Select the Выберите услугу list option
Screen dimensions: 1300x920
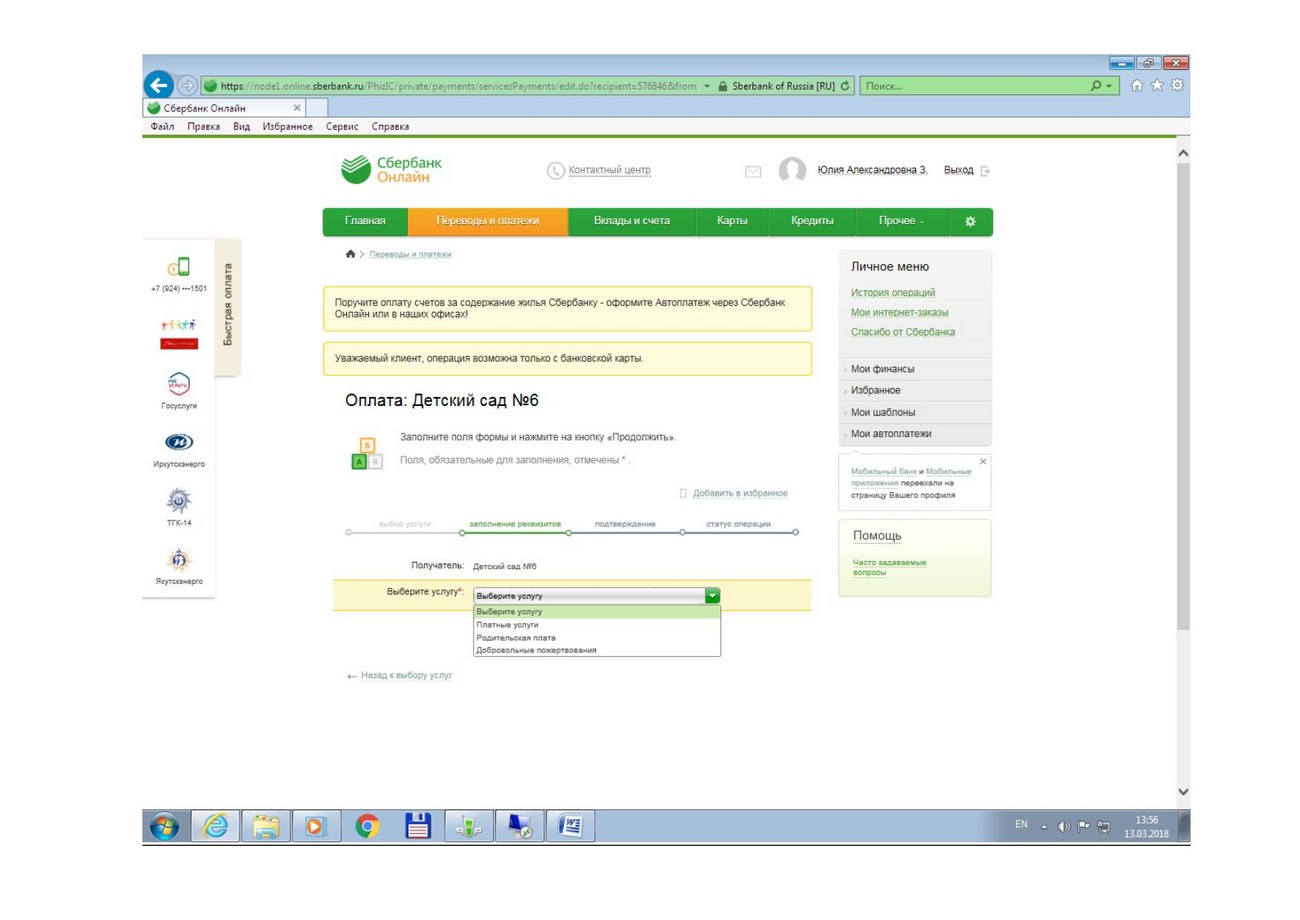coord(597,611)
